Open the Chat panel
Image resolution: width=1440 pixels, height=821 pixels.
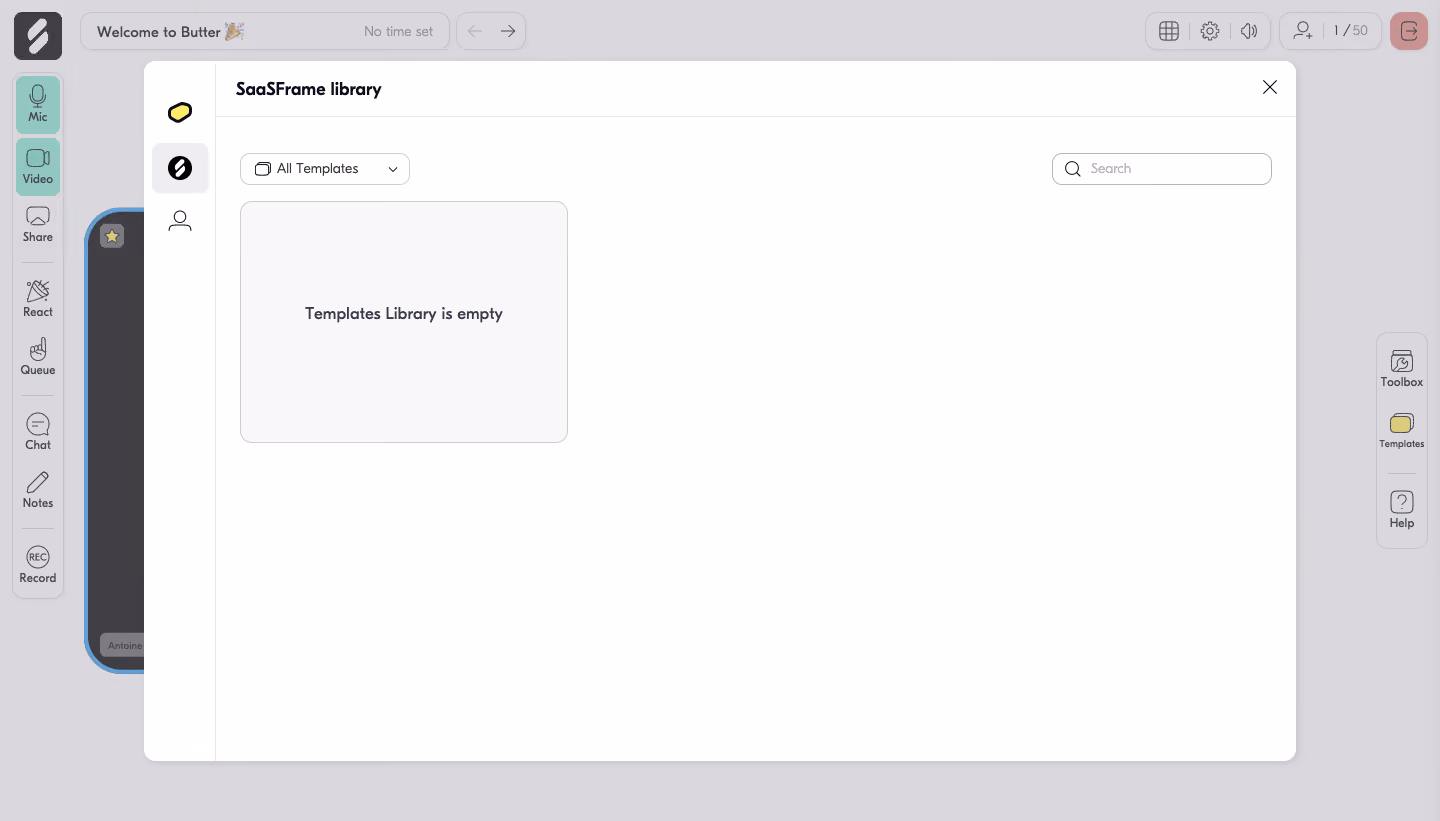point(38,432)
